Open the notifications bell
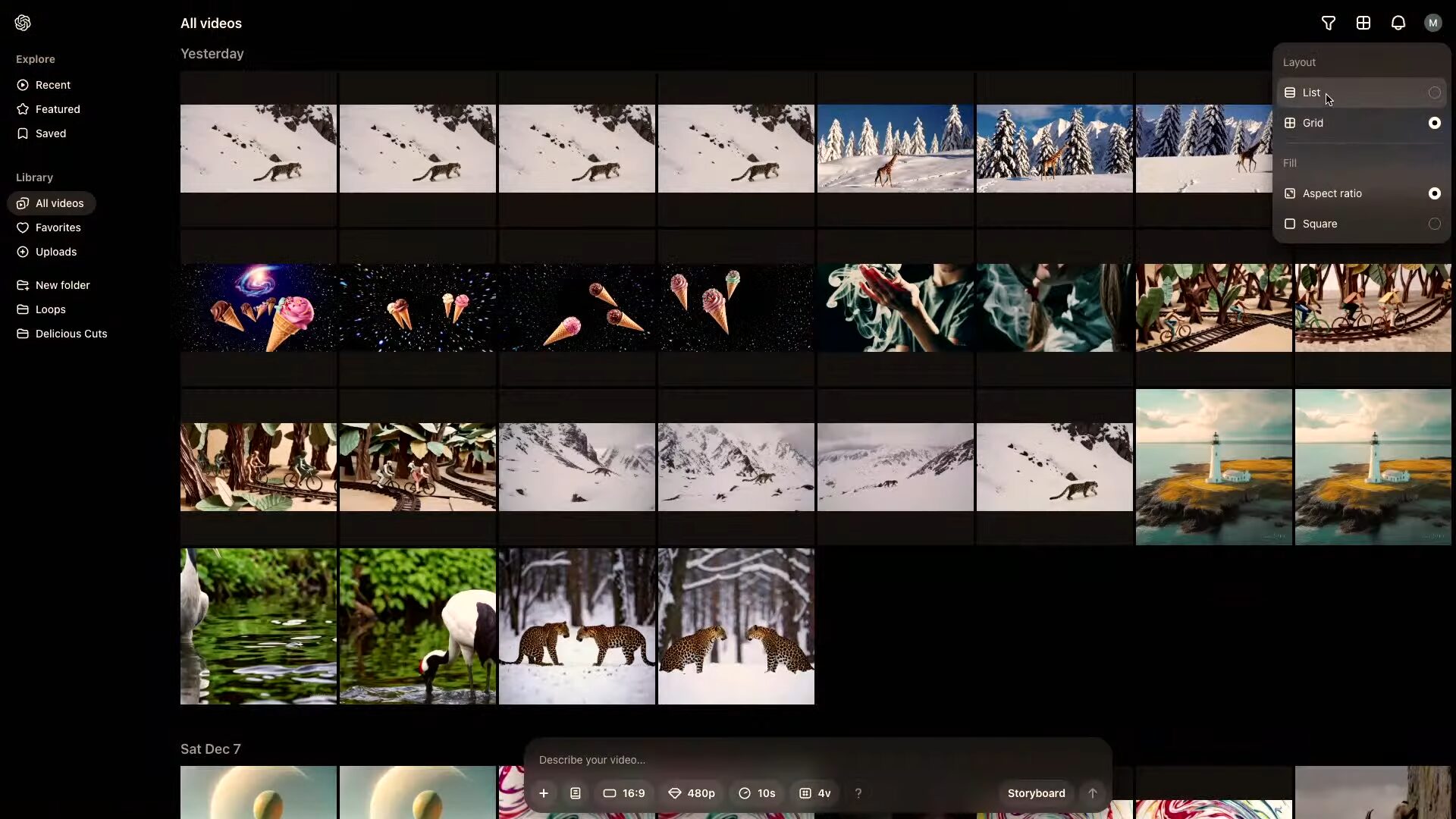This screenshot has height=819, width=1456. pyautogui.click(x=1398, y=23)
